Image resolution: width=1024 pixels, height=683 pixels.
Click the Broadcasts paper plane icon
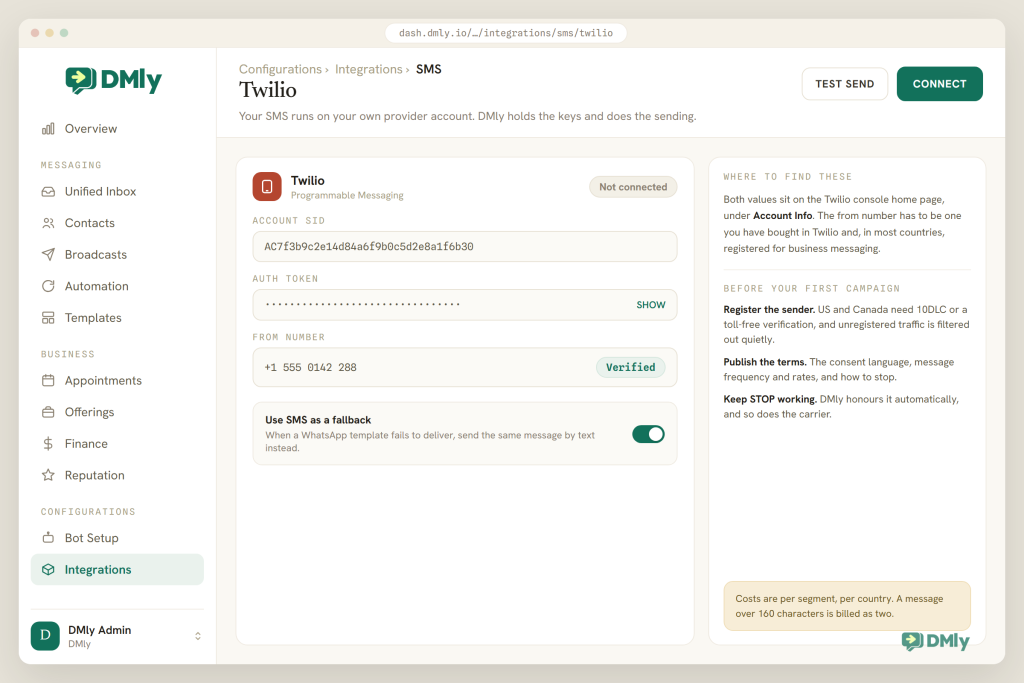point(48,255)
